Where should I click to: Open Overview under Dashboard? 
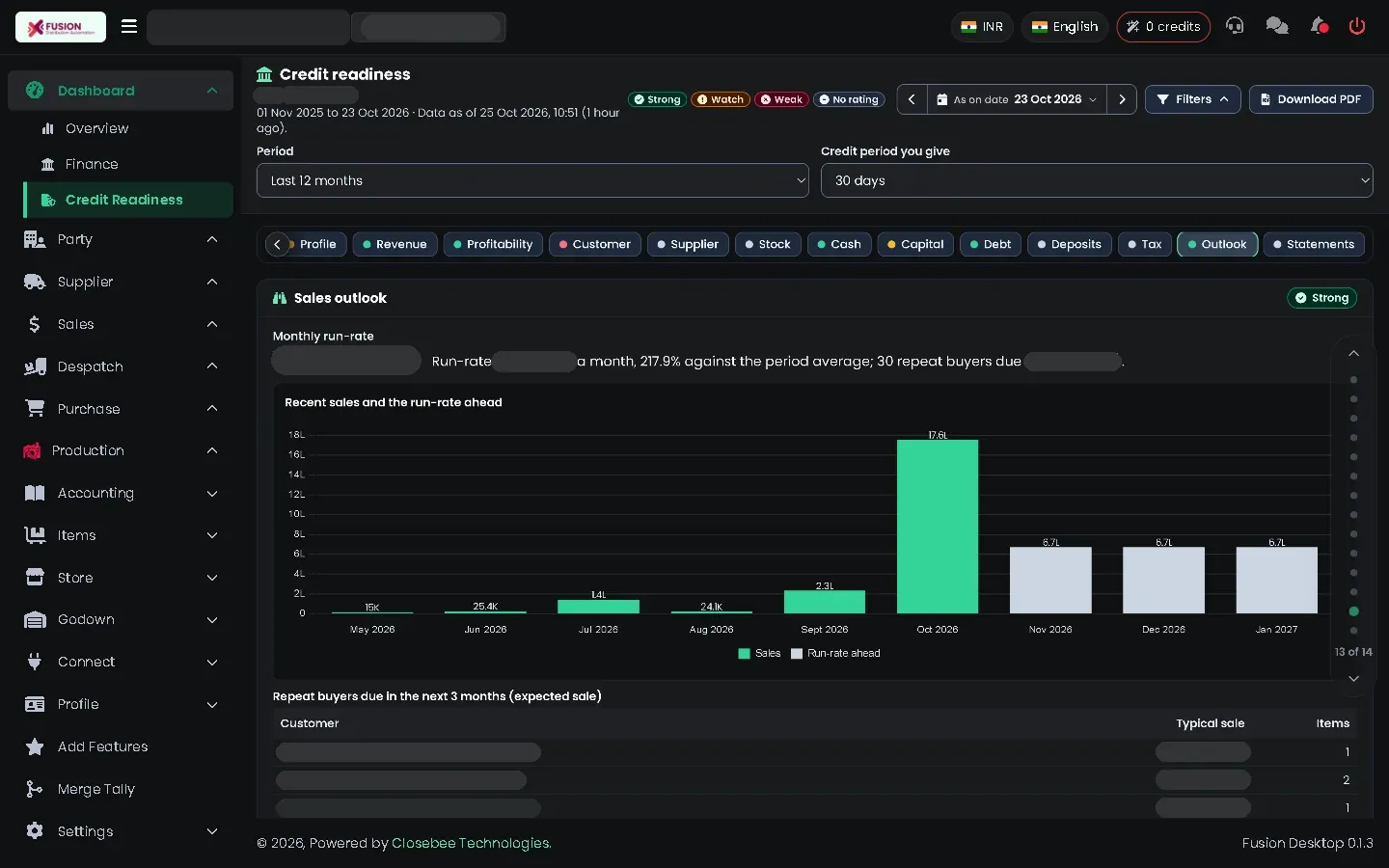(x=128, y=128)
